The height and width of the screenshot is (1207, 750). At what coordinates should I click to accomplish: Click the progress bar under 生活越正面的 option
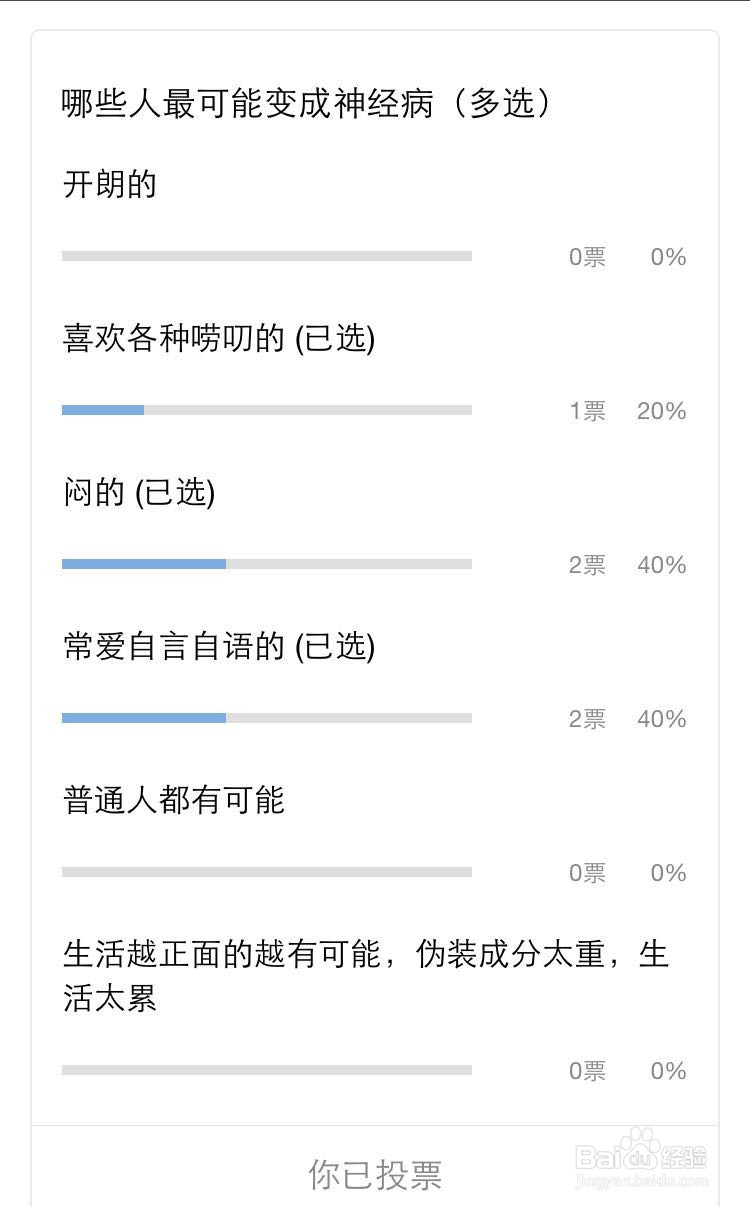coord(267,1070)
